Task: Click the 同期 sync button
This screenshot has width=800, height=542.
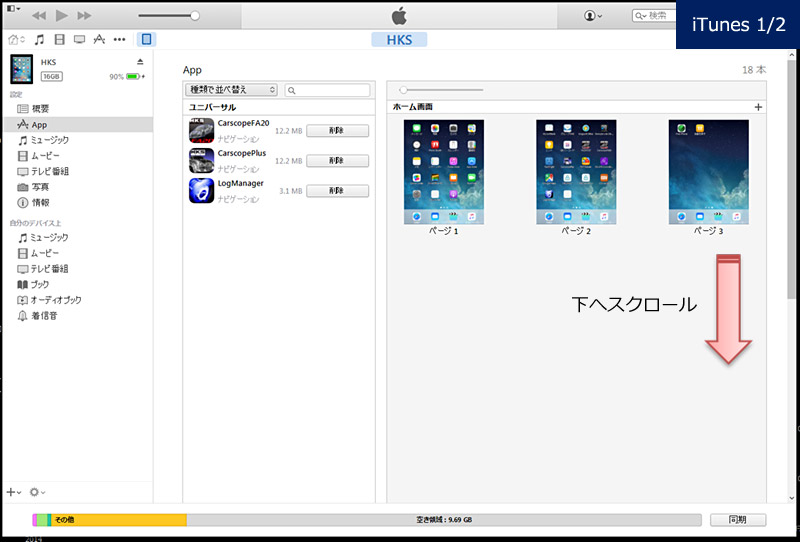Action: 738,520
